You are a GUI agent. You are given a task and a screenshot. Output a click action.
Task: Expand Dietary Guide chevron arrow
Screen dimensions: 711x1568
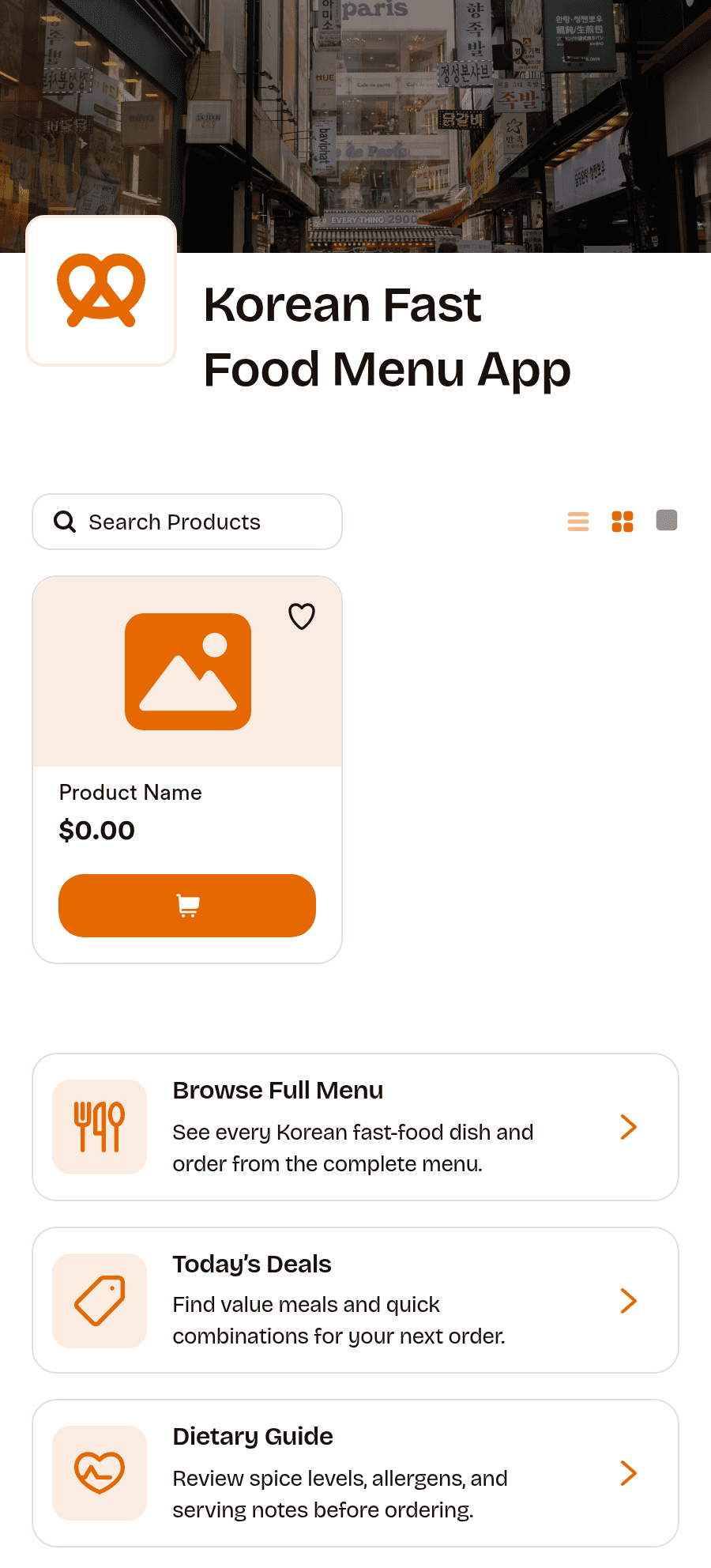point(629,1473)
